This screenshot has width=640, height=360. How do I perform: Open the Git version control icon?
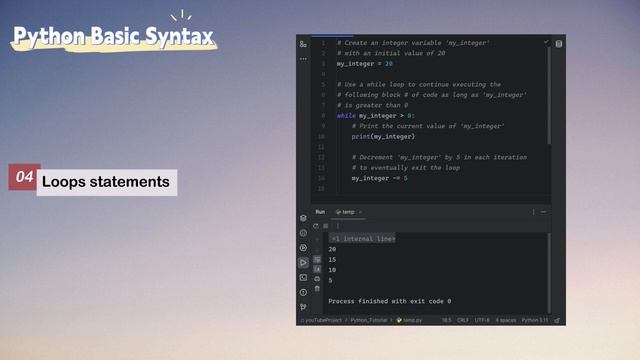pyautogui.click(x=303, y=307)
